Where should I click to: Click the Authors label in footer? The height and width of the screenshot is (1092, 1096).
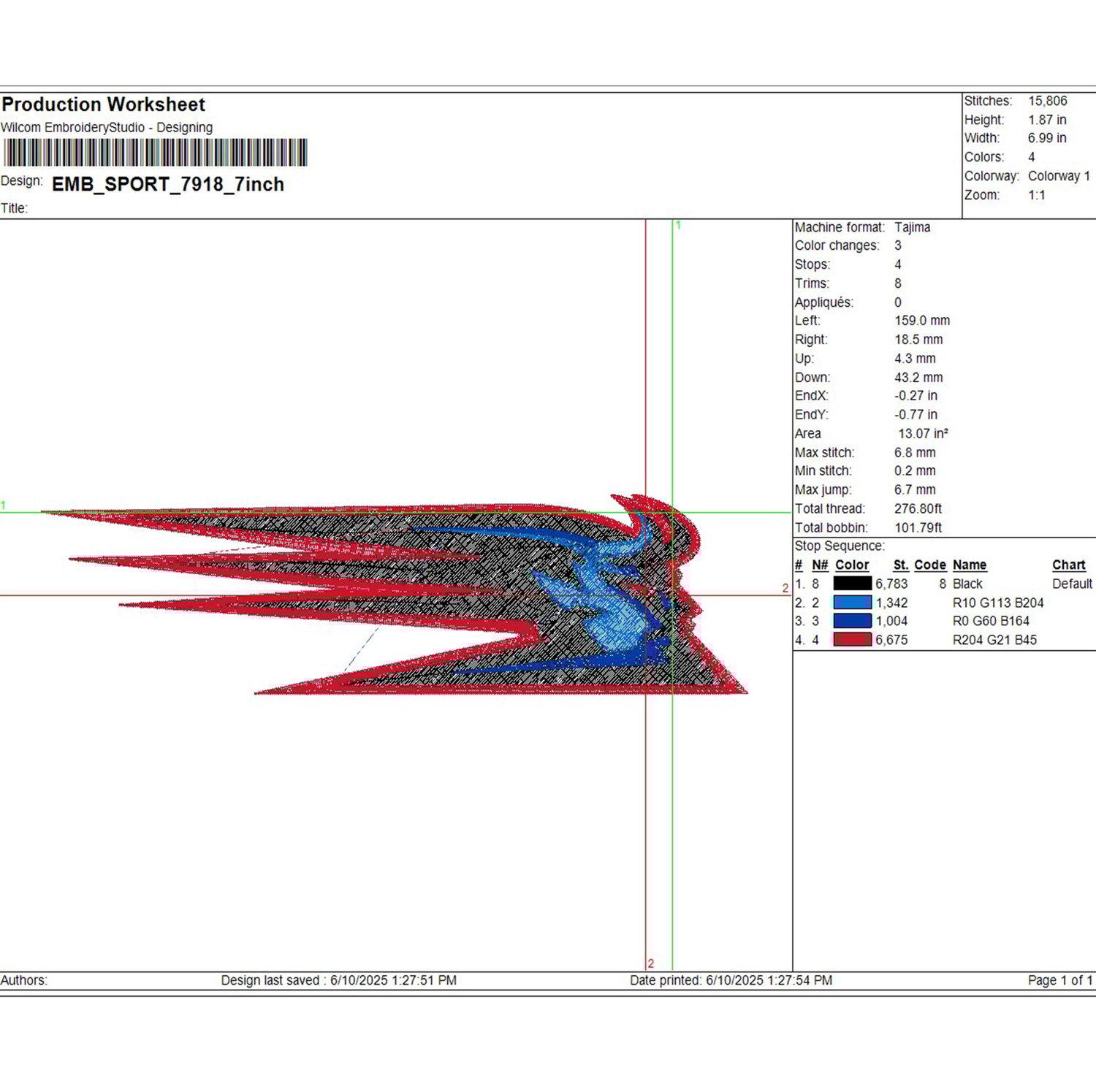pos(24,980)
